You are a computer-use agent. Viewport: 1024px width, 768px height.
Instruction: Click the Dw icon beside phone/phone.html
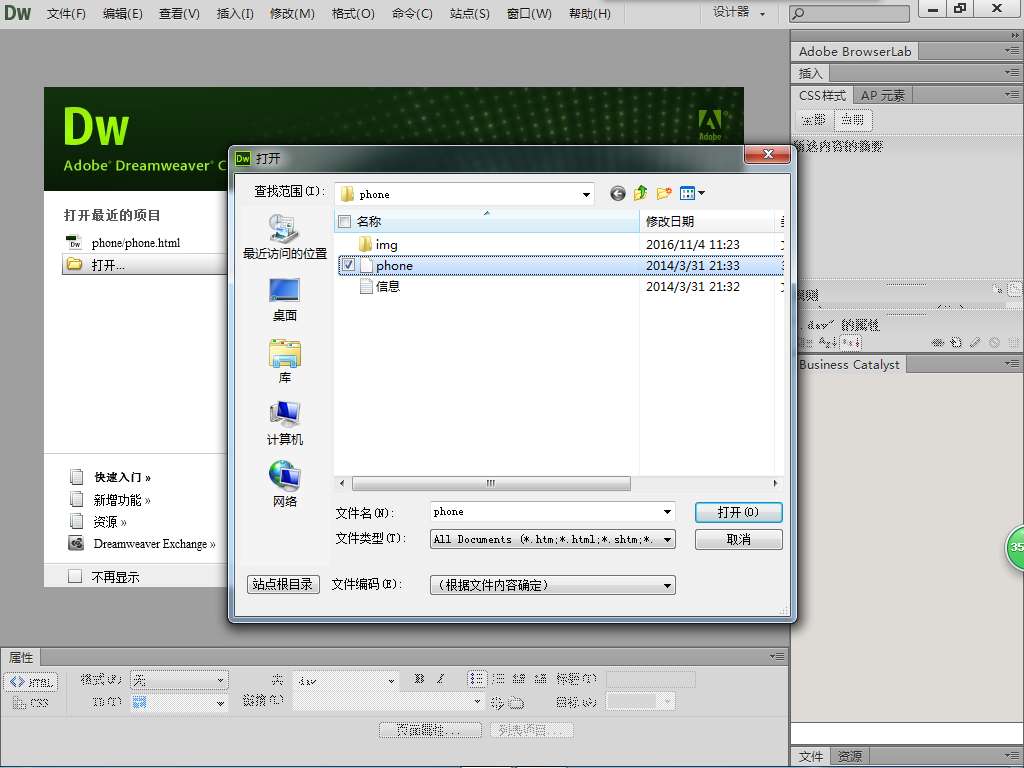click(x=74, y=242)
